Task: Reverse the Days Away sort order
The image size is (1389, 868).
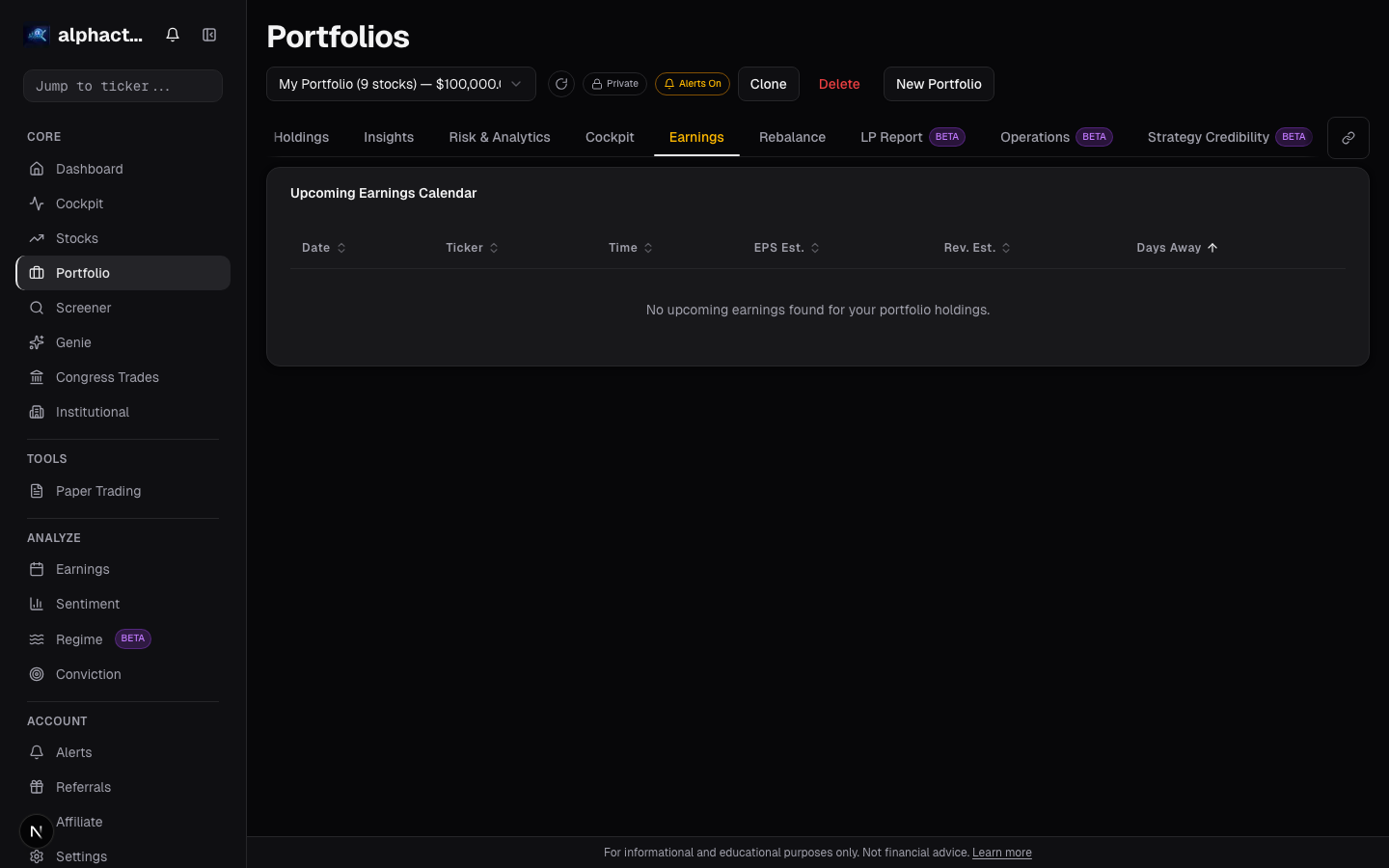Action: click(x=1177, y=248)
